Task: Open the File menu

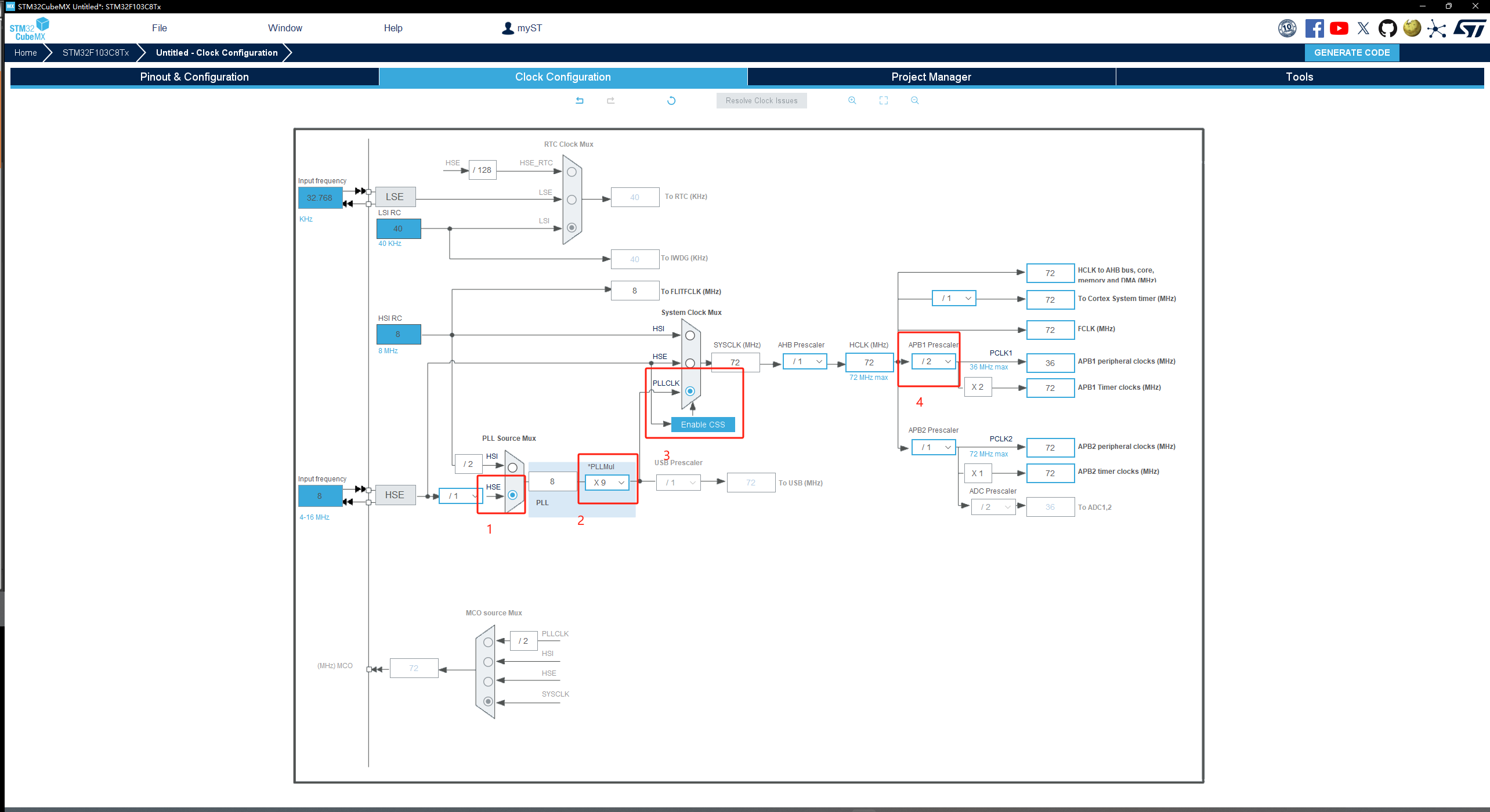Action: click(160, 28)
